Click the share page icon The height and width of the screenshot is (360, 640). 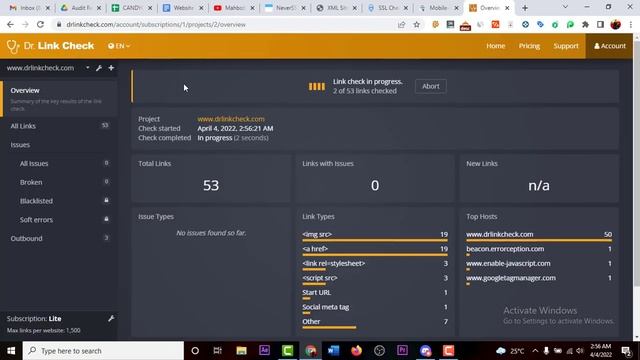[402, 24]
